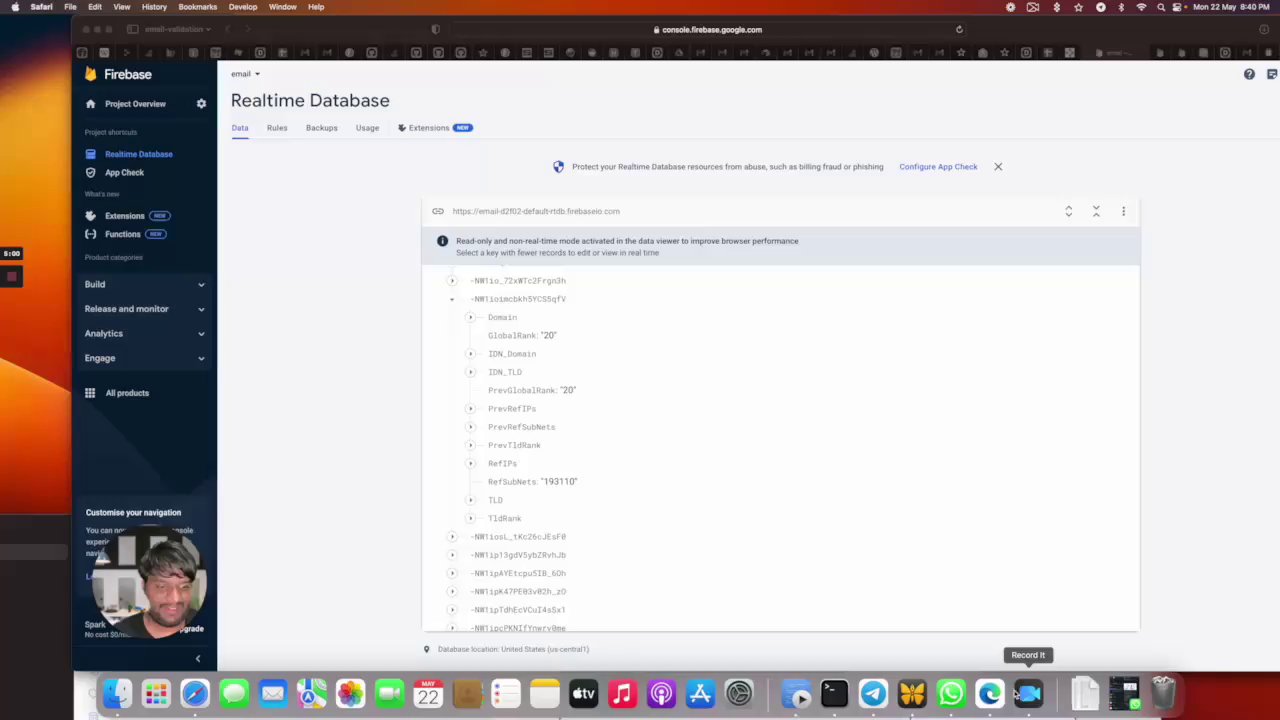
Task: Switch to the Backups tab
Action: click(x=321, y=128)
